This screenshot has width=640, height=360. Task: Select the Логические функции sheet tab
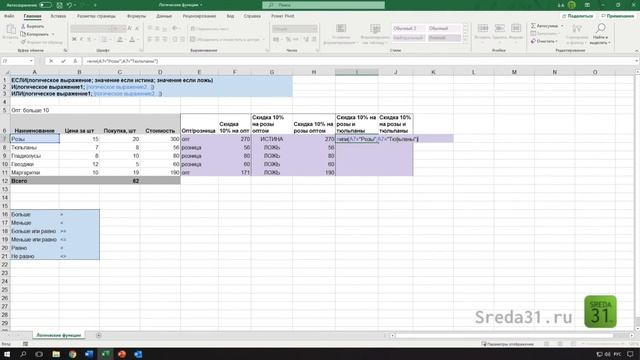click(x=58, y=335)
